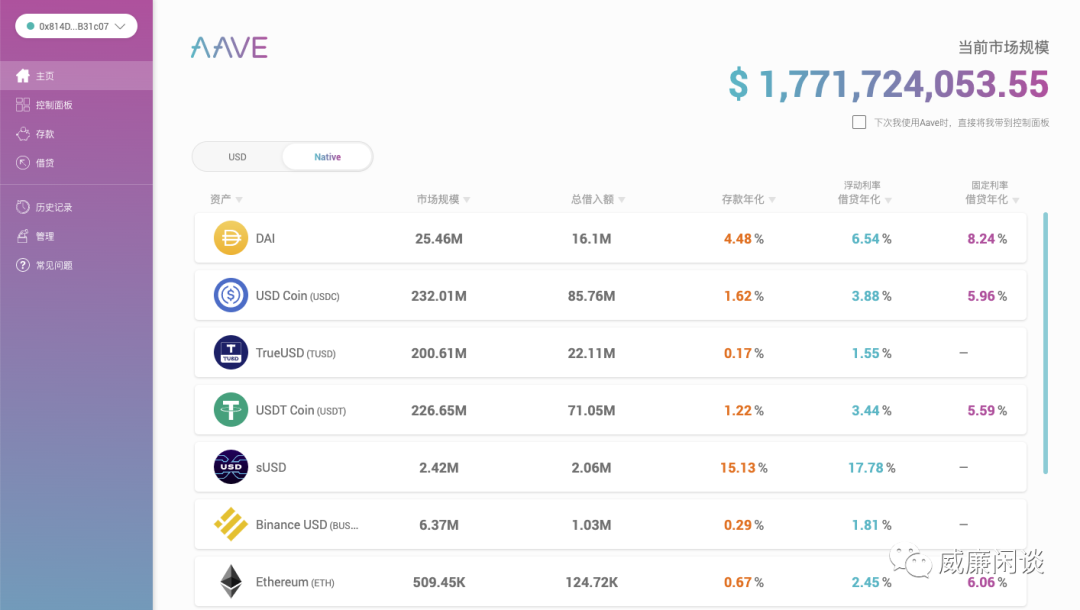This screenshot has height=610, width=1080.
Task: Sort by the 市场规模 column arrow
Action: tap(467, 200)
